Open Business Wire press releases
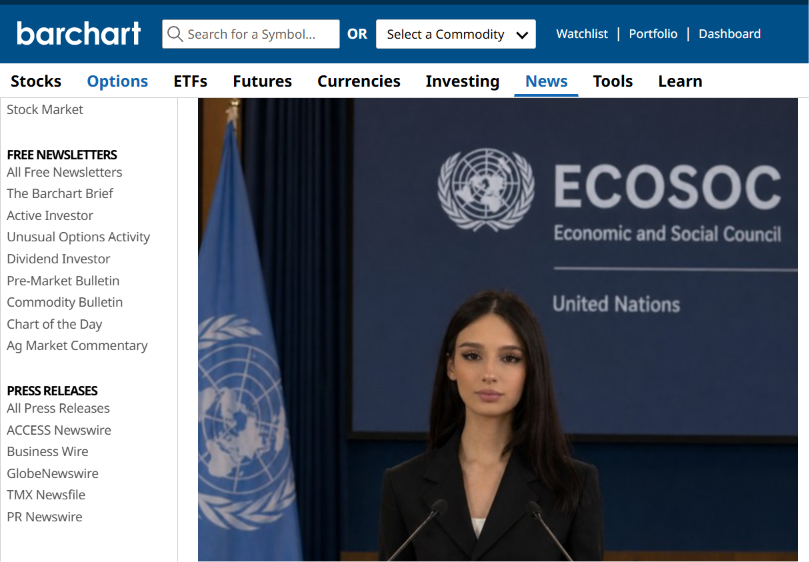 pos(47,452)
